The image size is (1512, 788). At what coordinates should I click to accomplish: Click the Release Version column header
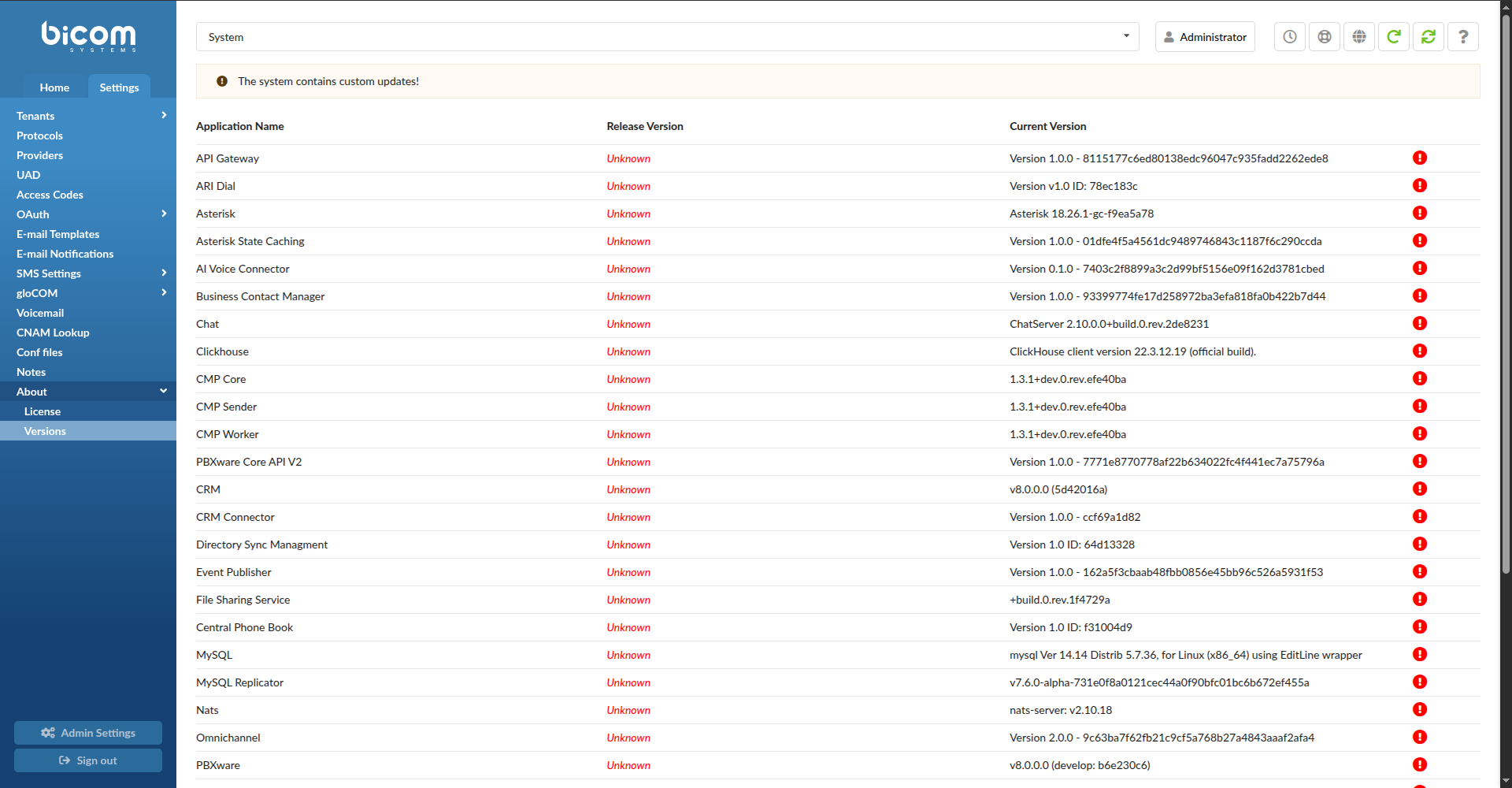pos(645,126)
